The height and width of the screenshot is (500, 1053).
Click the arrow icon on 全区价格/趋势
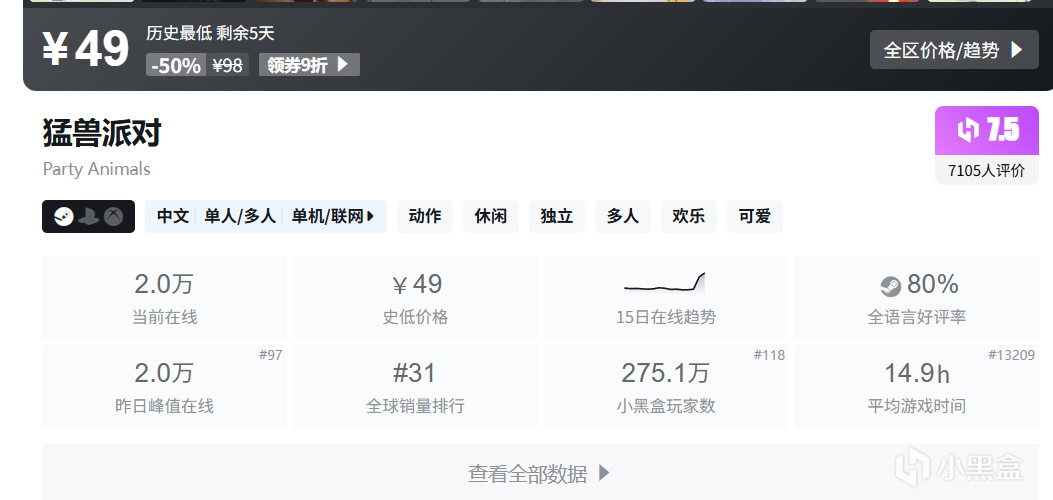point(1016,50)
